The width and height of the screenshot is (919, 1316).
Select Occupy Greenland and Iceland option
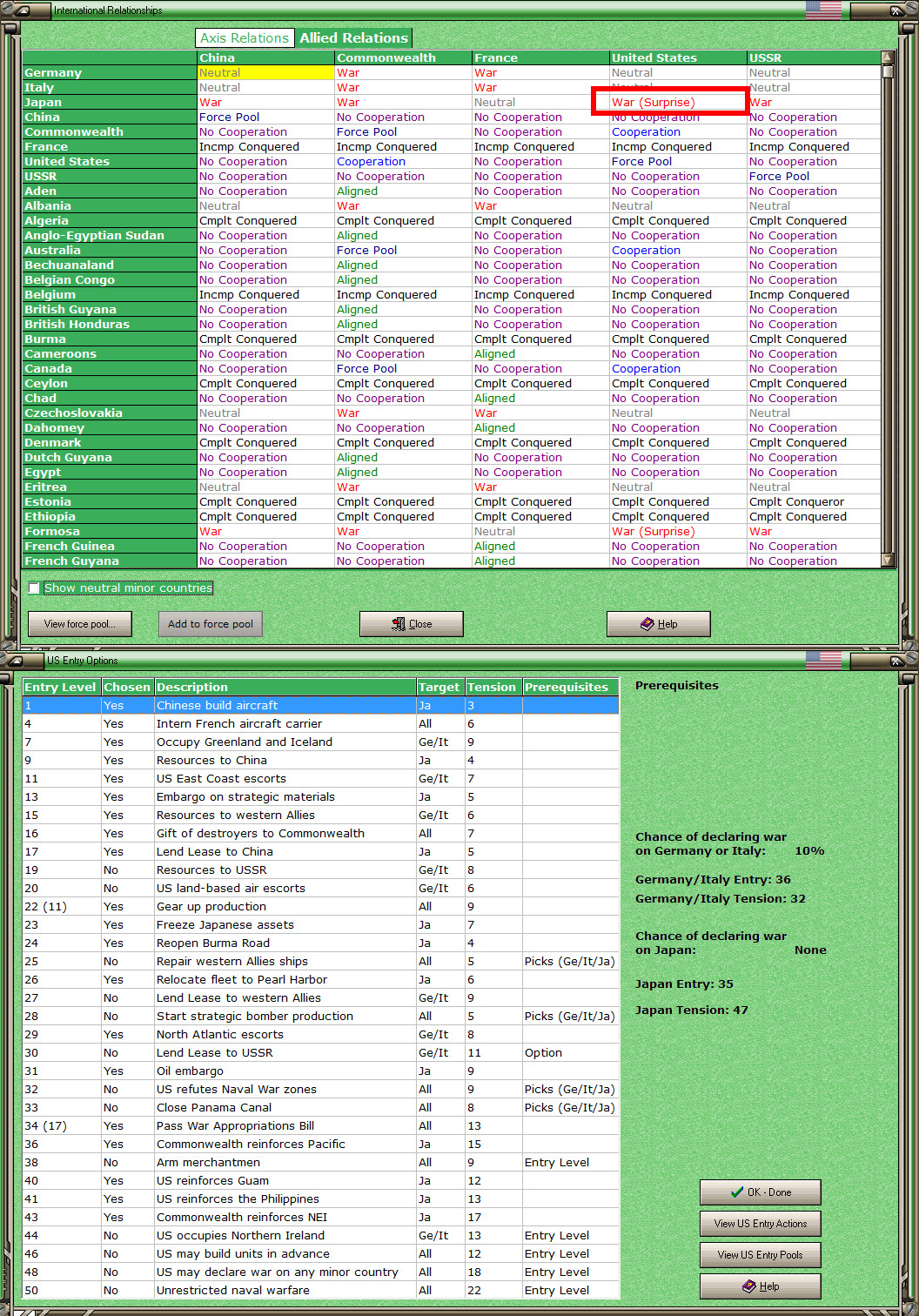pos(320,742)
